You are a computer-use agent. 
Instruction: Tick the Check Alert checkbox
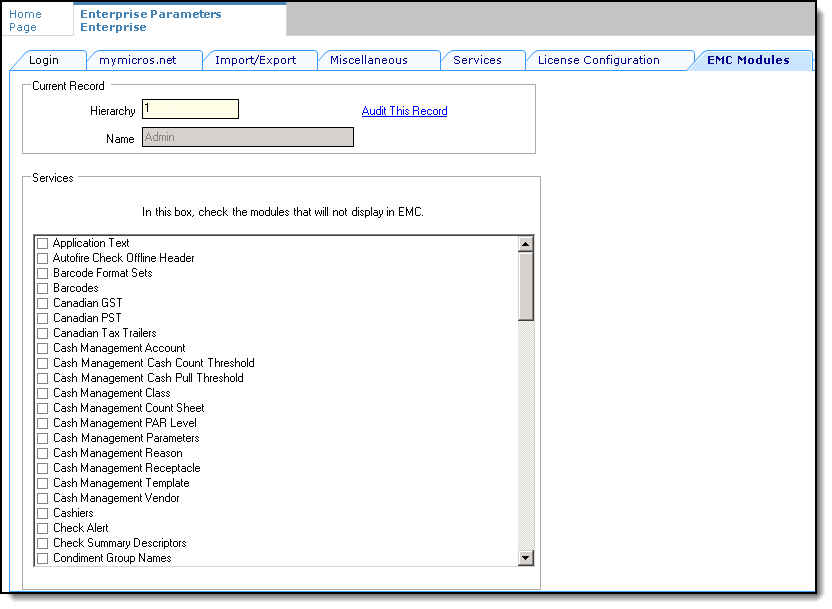[42, 528]
